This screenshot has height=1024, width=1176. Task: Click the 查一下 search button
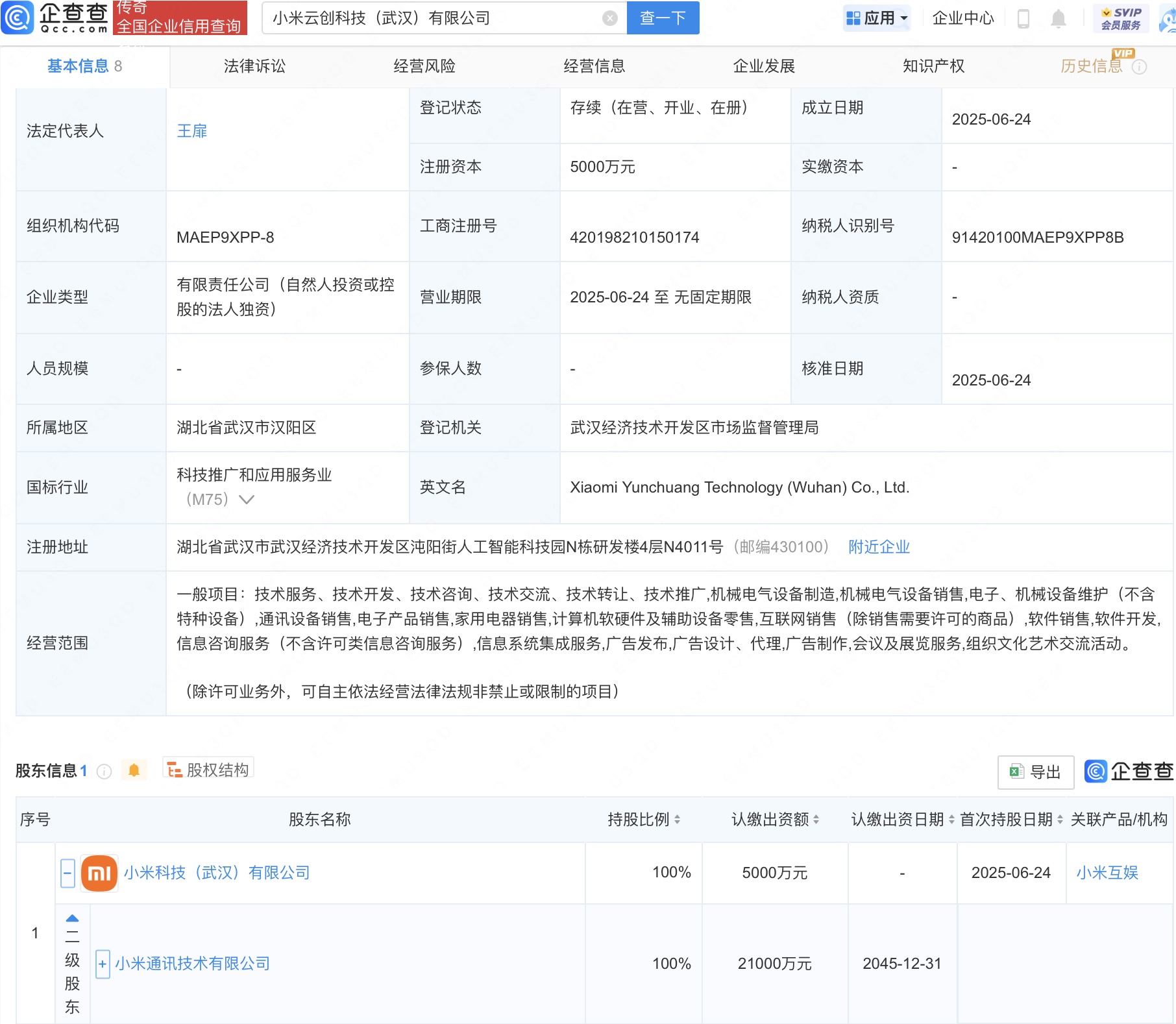(x=663, y=18)
